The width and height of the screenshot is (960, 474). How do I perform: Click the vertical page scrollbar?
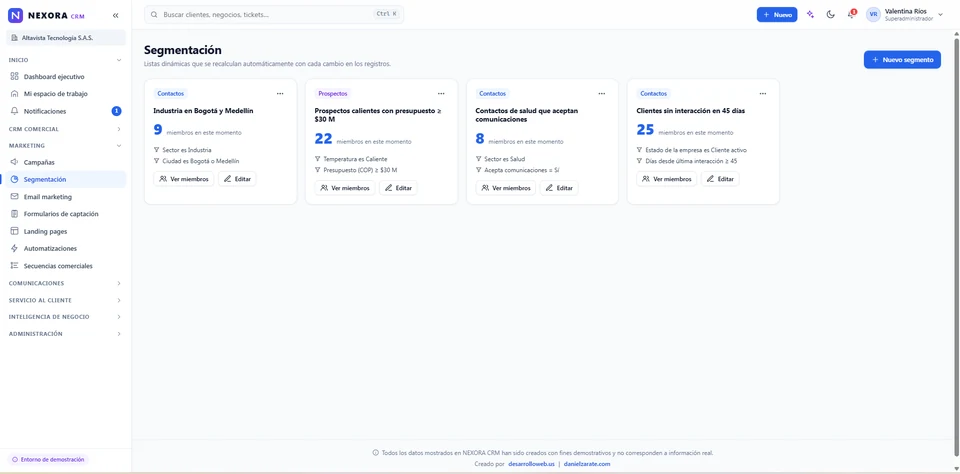tap(956, 245)
